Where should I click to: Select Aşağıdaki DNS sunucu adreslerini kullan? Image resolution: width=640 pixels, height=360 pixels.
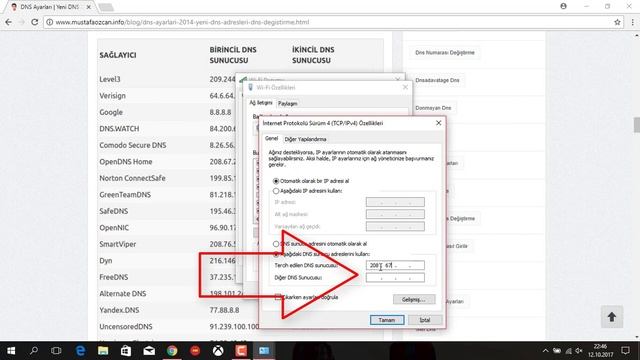point(276,254)
